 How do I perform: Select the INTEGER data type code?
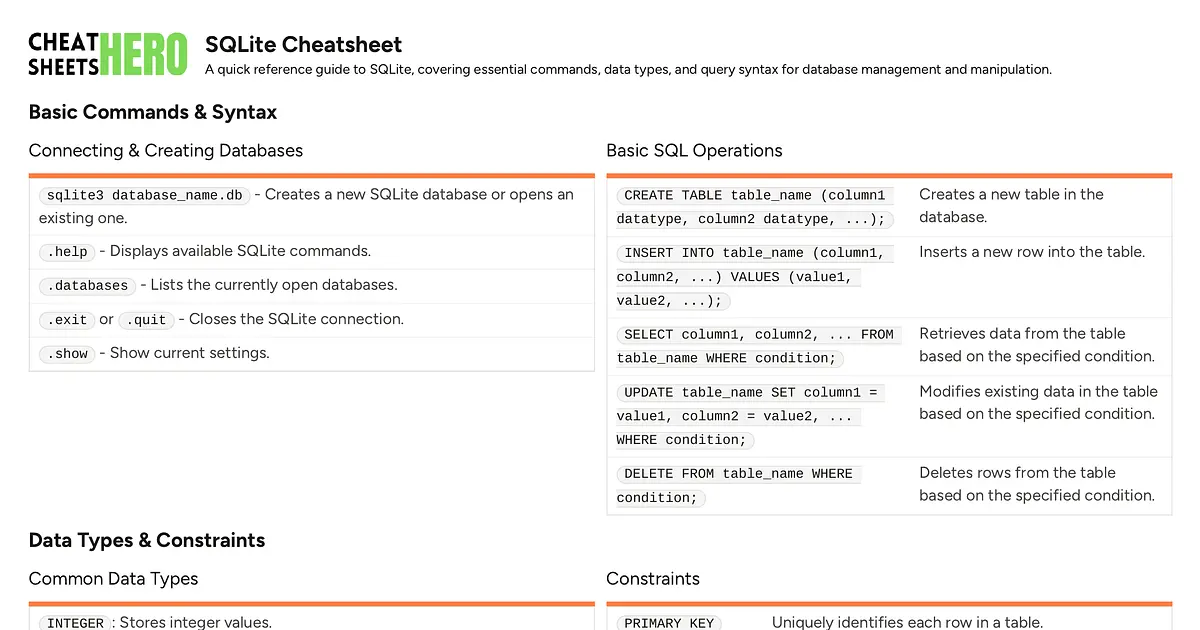[76, 623]
